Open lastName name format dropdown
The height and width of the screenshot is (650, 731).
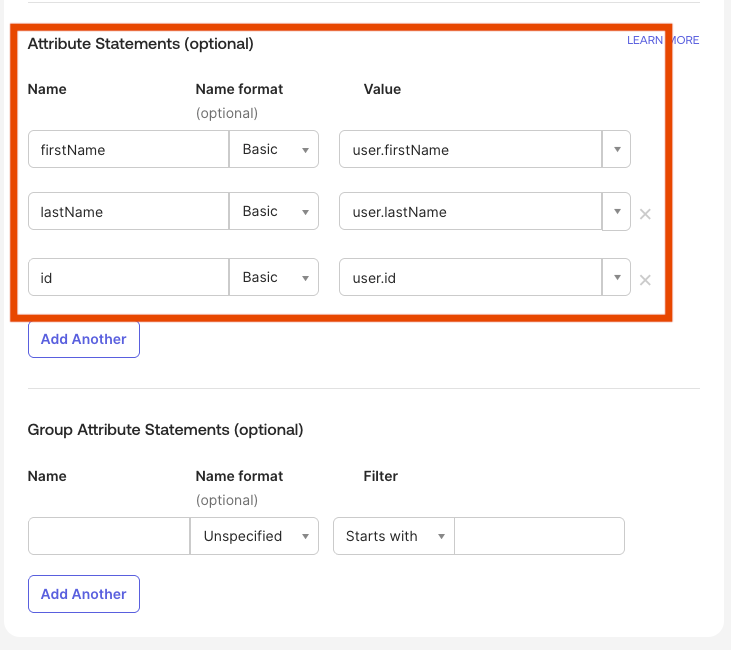point(274,212)
